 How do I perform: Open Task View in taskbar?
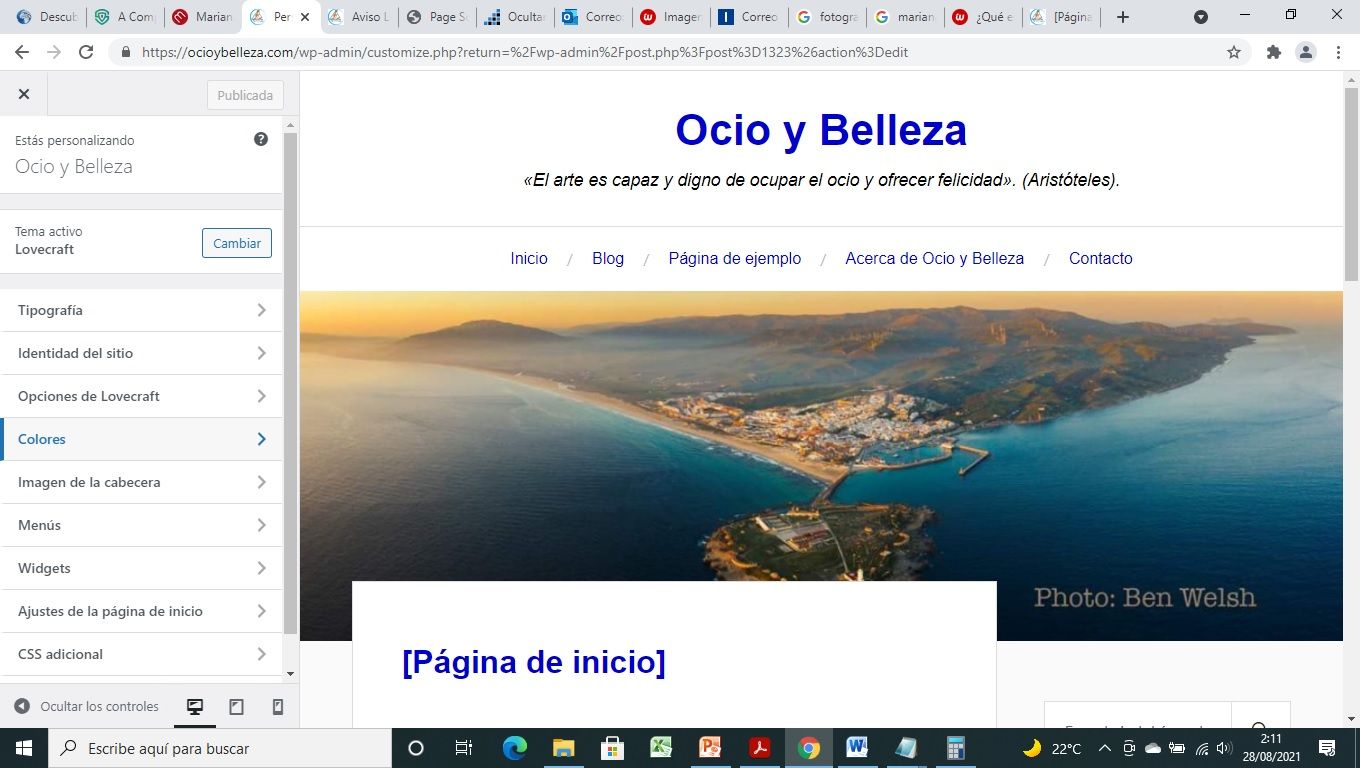coord(464,748)
